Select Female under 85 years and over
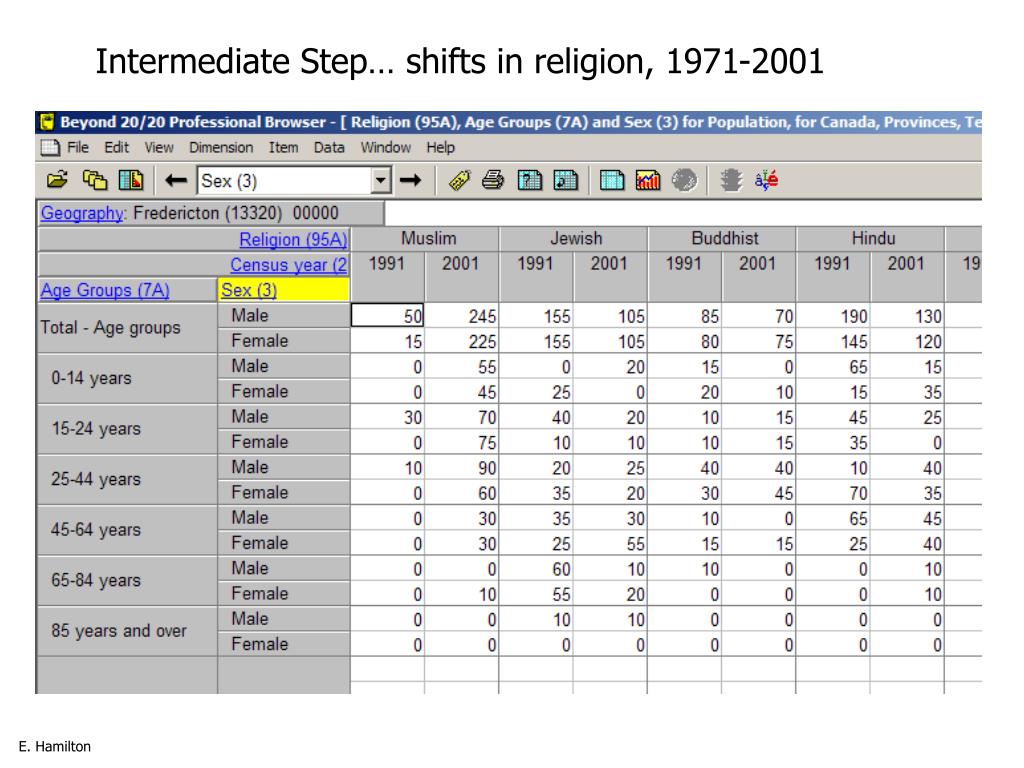1024x768 pixels. tap(283, 644)
